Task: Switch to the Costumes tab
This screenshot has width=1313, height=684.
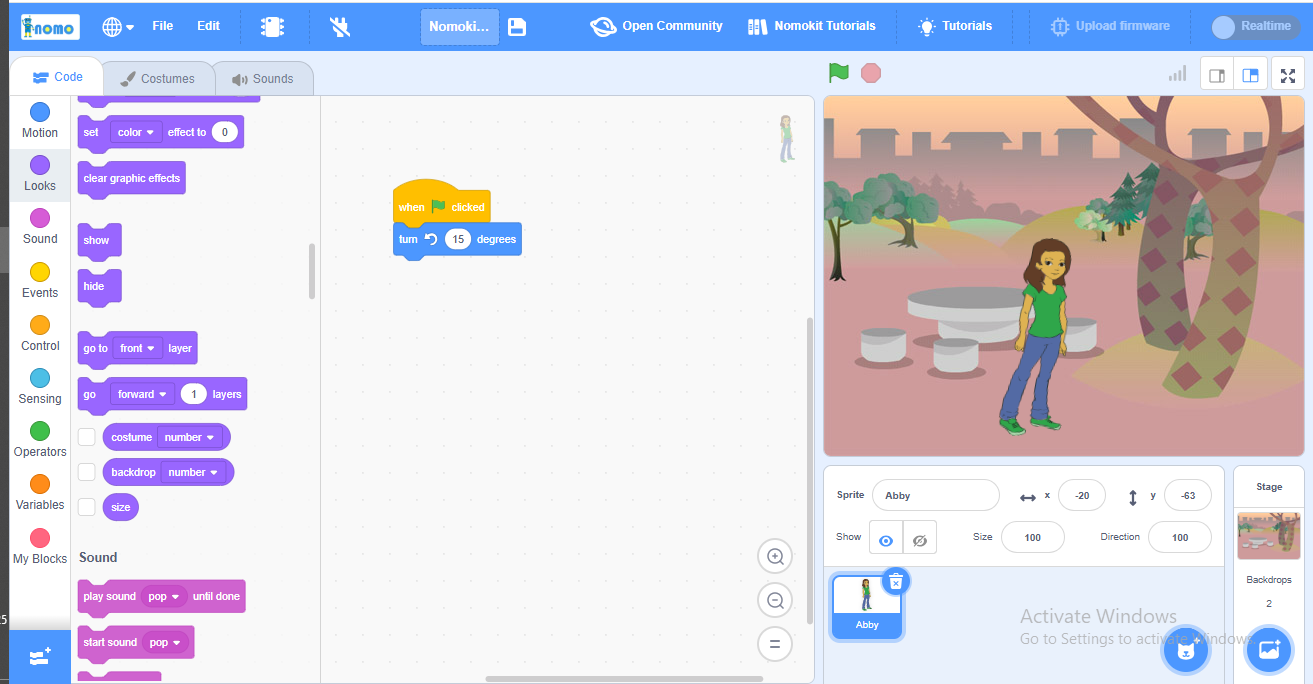Action: tap(158, 78)
